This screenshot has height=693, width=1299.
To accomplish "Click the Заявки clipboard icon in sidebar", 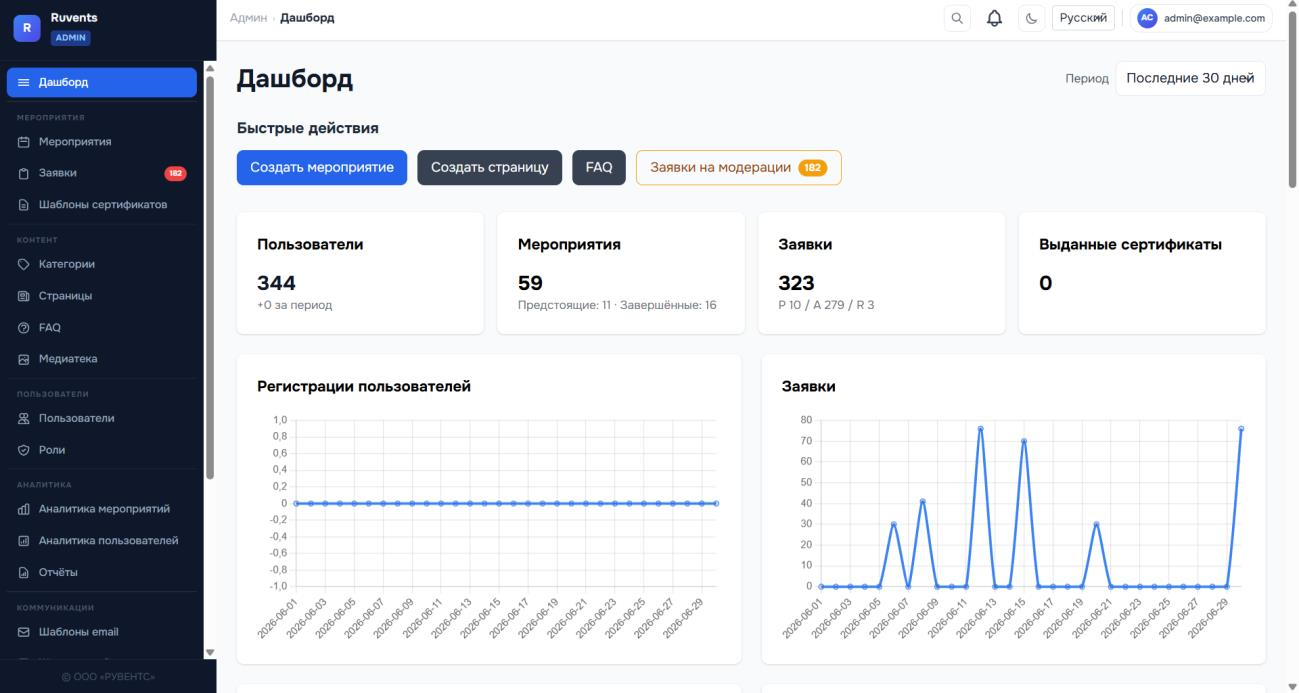I will click(24, 173).
